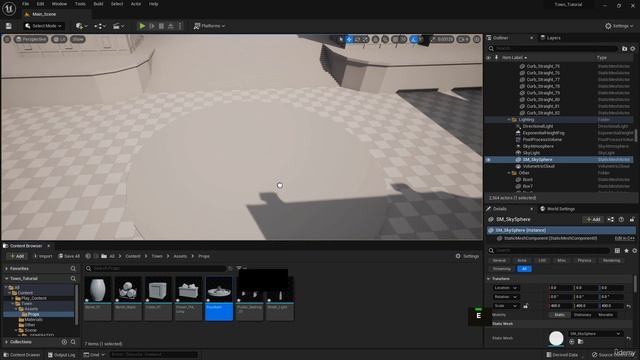Viewport: 640px width, 360px height.
Task: Click the Outliner search field
Action: (x=556, y=49)
